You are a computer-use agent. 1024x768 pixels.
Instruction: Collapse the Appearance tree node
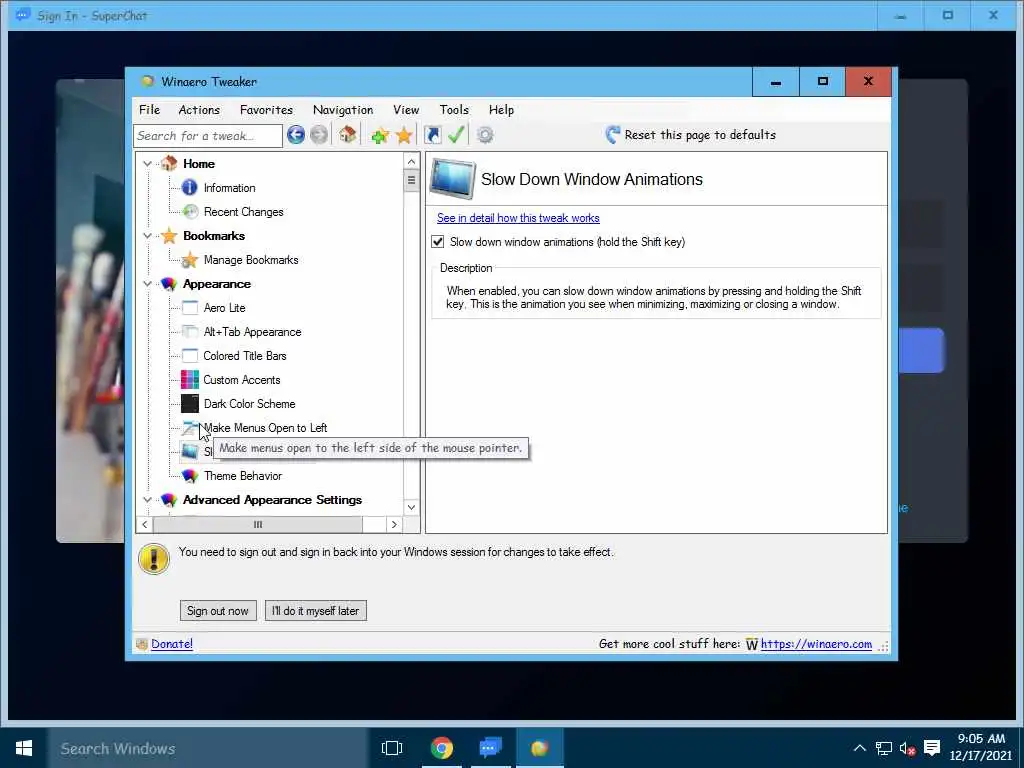click(x=148, y=284)
